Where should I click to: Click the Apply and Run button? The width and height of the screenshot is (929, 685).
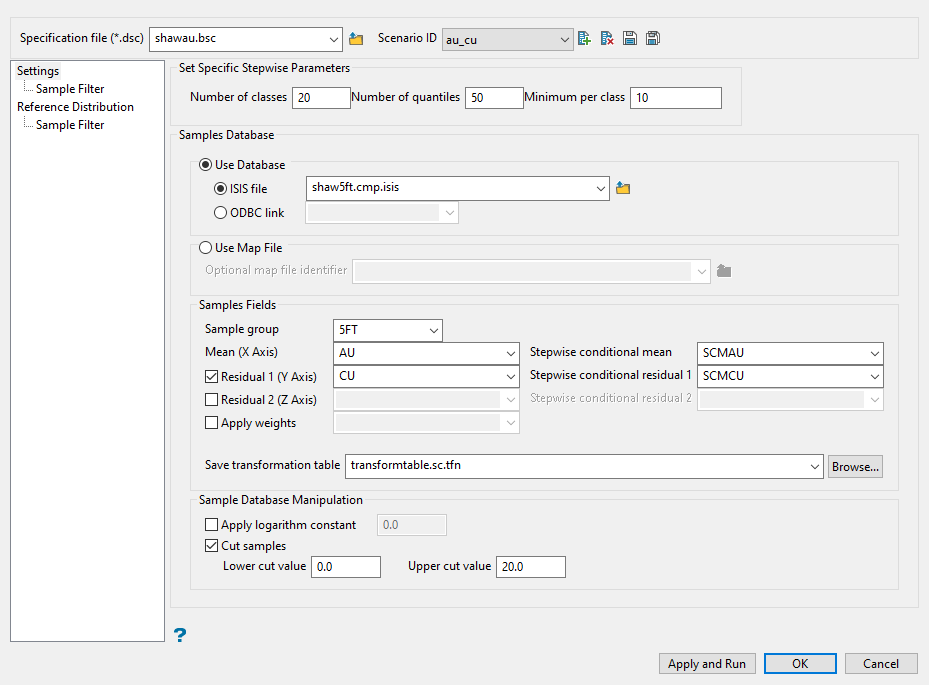(x=707, y=664)
